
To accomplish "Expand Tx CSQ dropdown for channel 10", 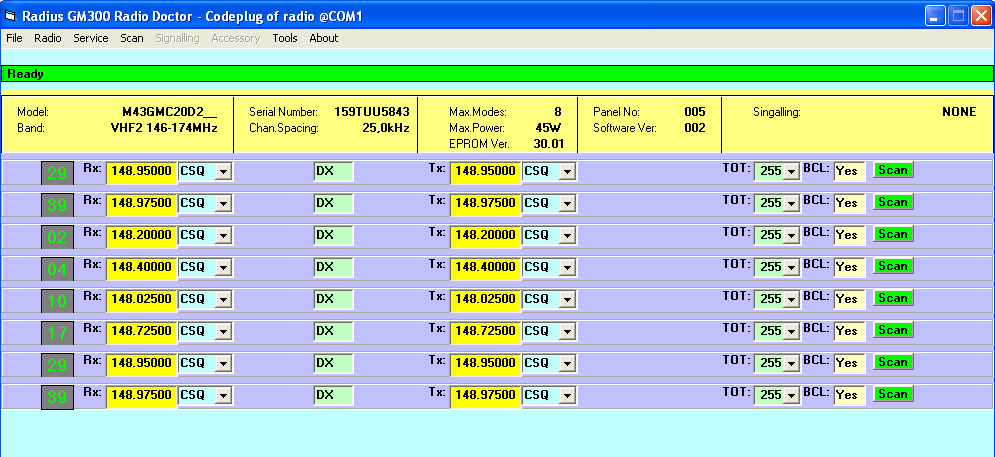I will coord(567,300).
